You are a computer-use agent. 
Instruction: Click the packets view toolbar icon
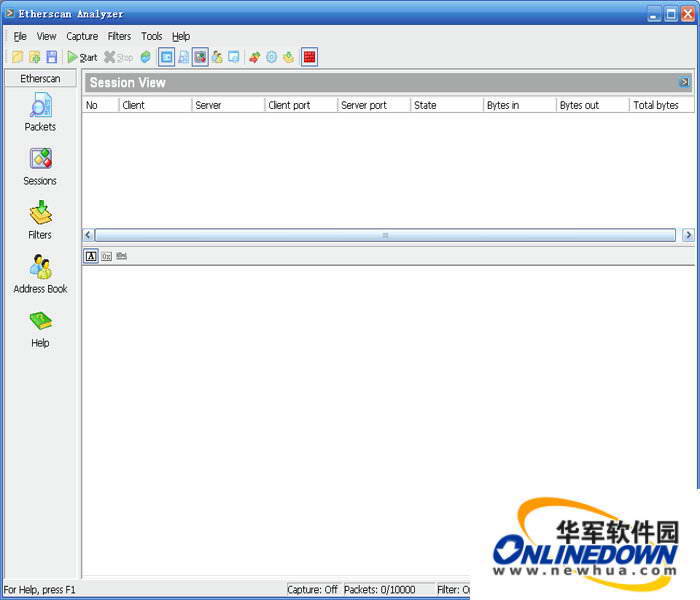click(x=183, y=57)
